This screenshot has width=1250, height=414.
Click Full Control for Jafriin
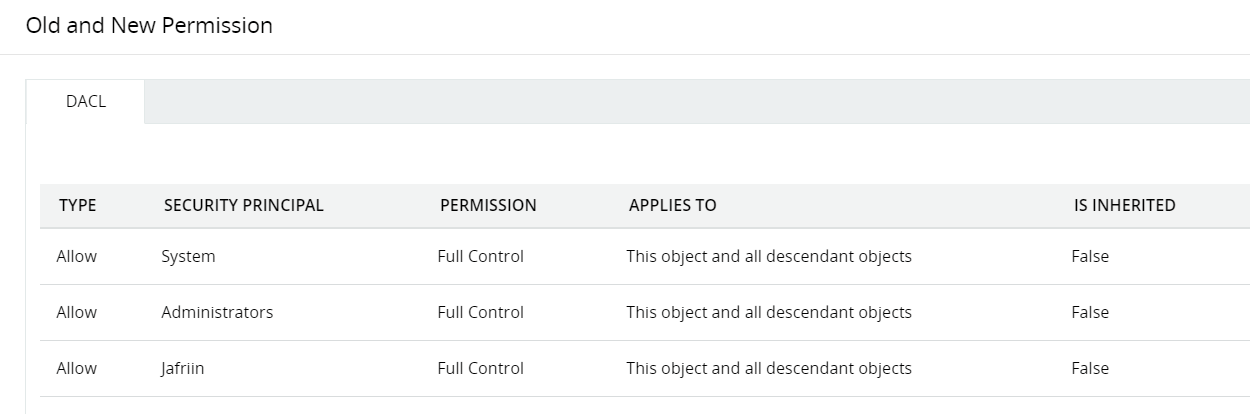(480, 368)
